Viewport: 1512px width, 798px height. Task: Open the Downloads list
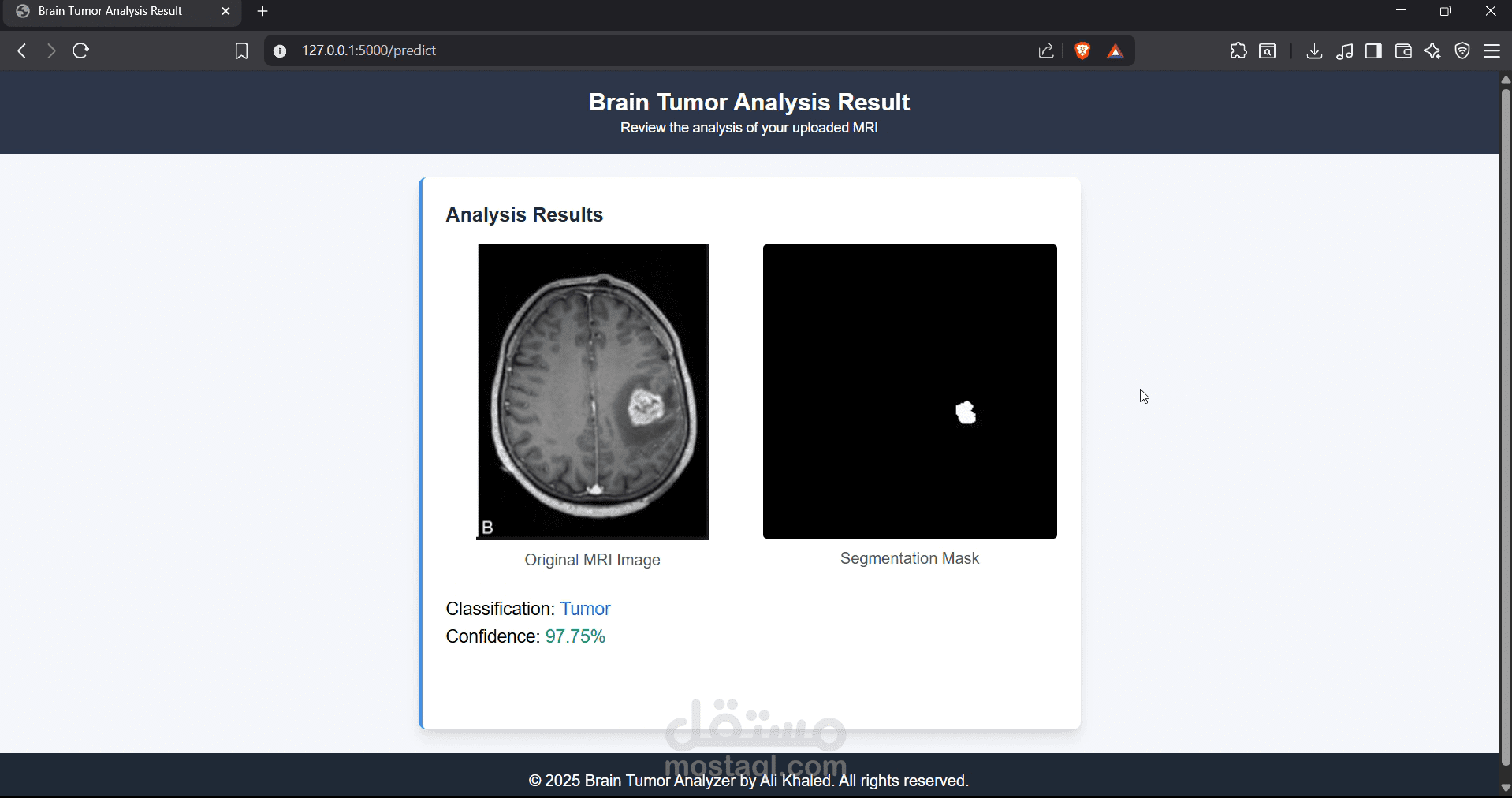(x=1314, y=50)
